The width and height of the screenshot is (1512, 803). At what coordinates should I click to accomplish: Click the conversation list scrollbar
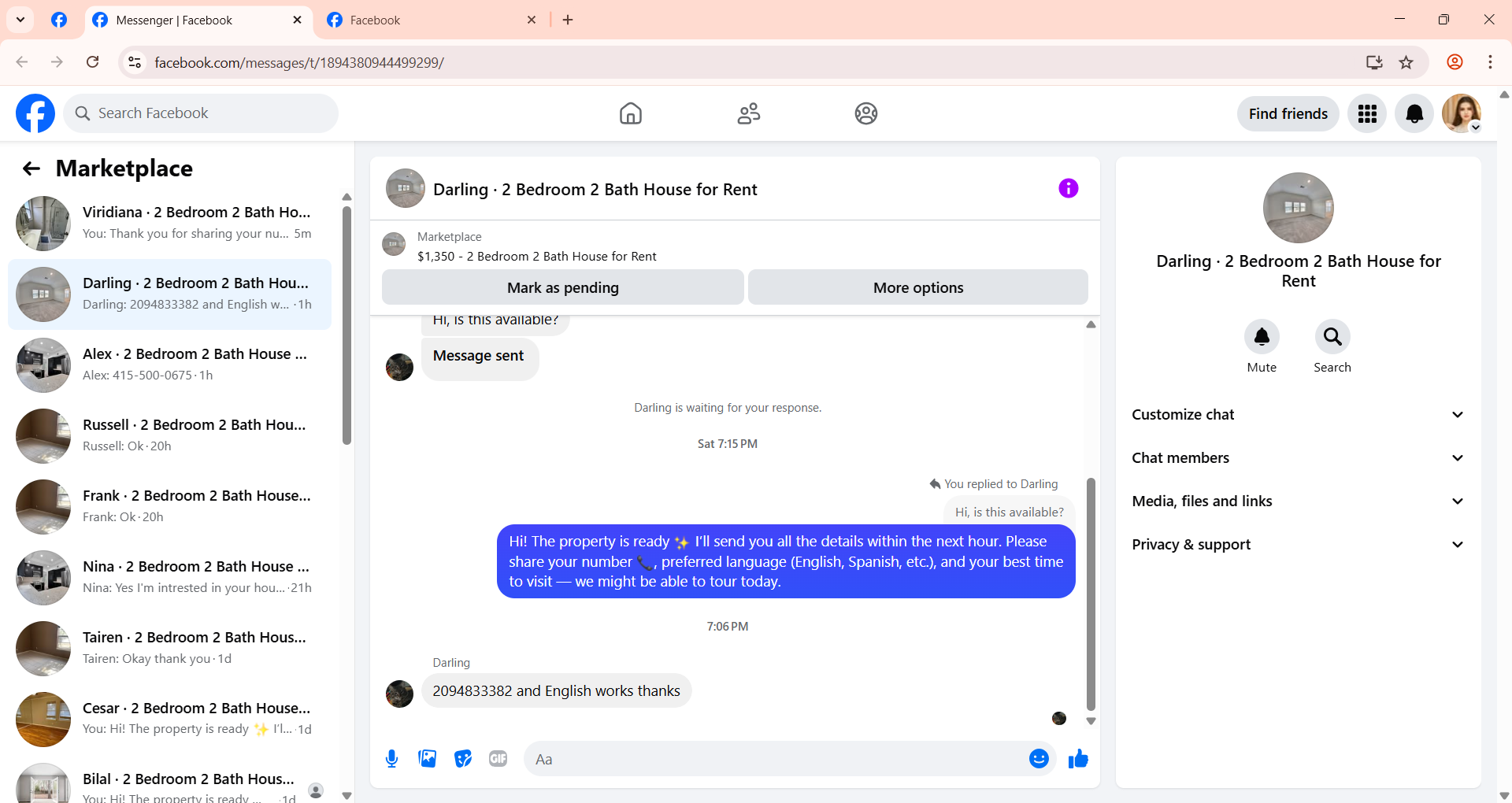[x=346, y=326]
